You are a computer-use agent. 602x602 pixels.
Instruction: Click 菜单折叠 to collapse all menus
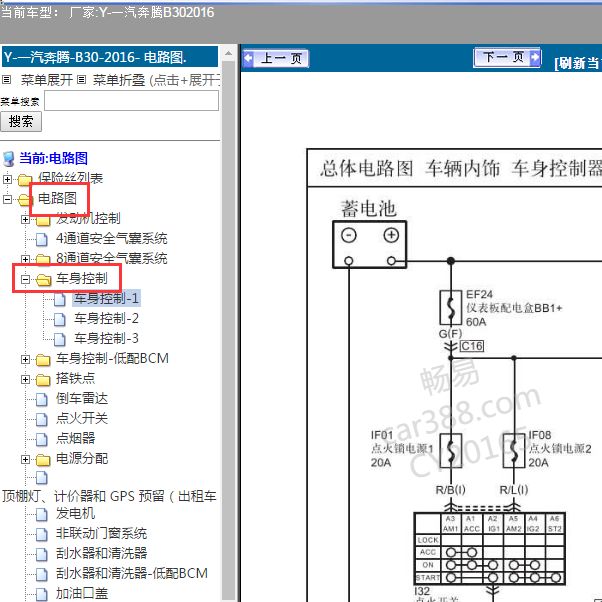coord(119,80)
